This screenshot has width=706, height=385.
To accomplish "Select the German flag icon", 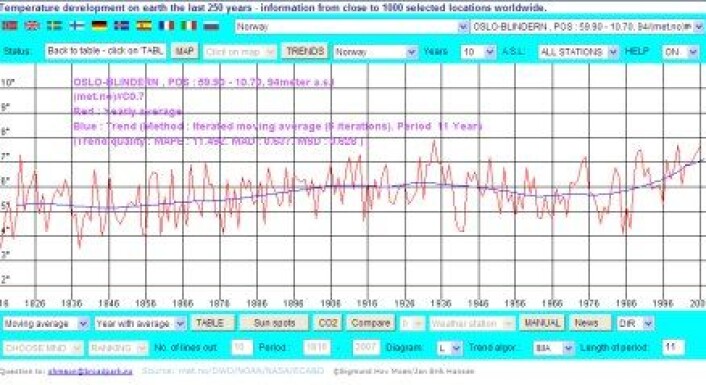I will 99,26.
